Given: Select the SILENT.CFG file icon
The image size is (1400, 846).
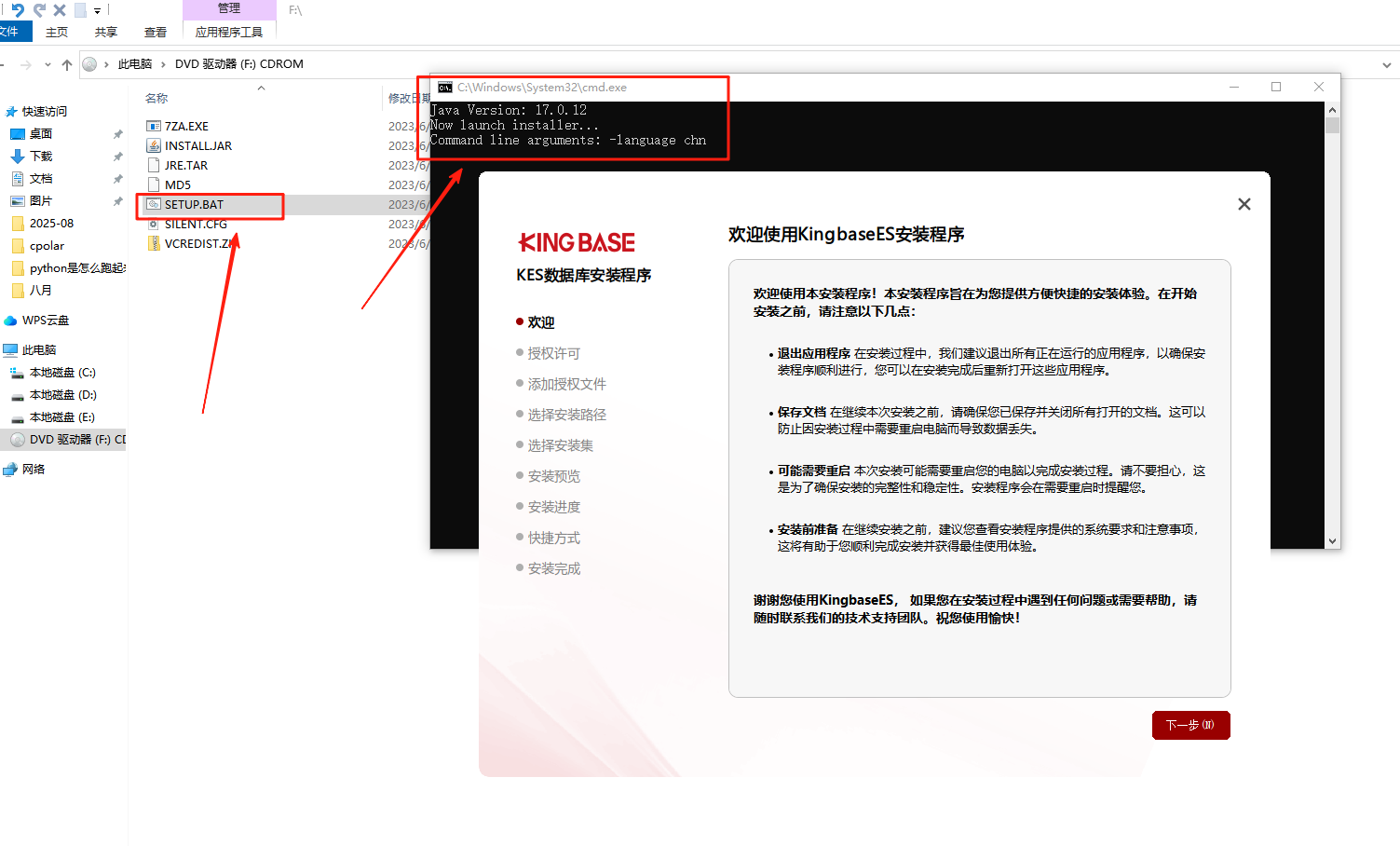Looking at the screenshot, I should pos(154,224).
